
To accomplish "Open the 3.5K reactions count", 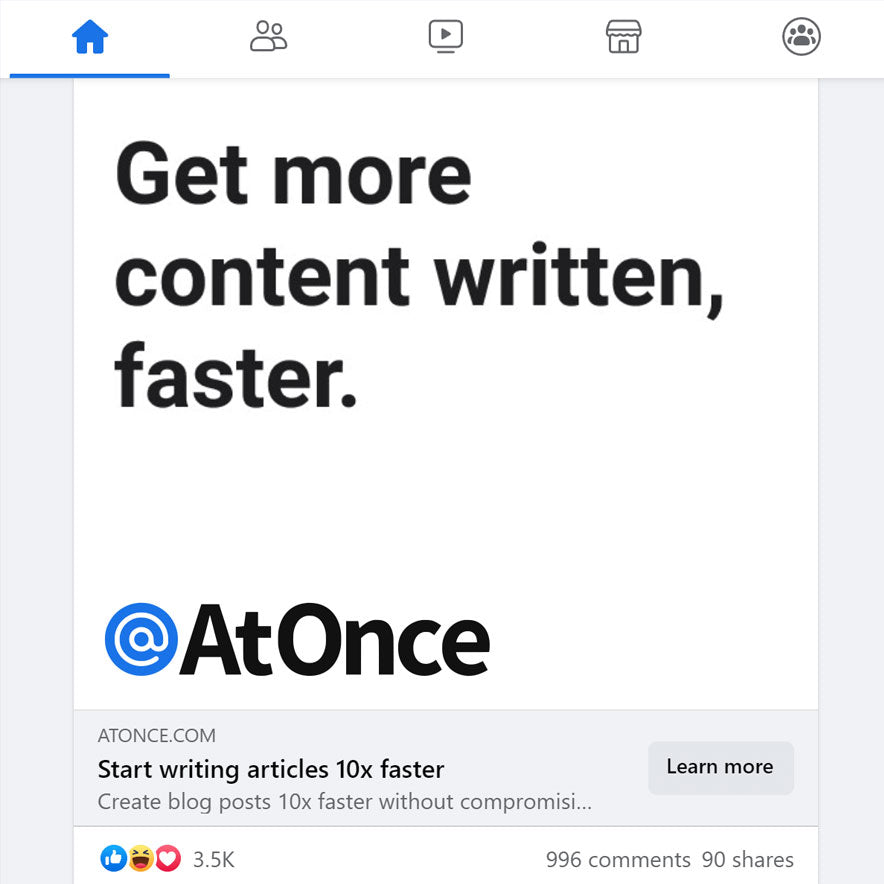I will [214, 860].
